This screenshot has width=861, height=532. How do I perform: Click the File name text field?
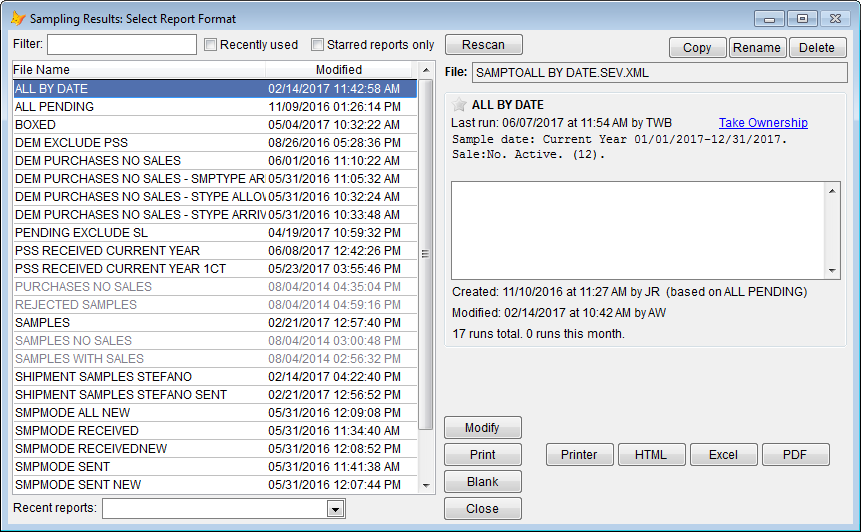659,72
